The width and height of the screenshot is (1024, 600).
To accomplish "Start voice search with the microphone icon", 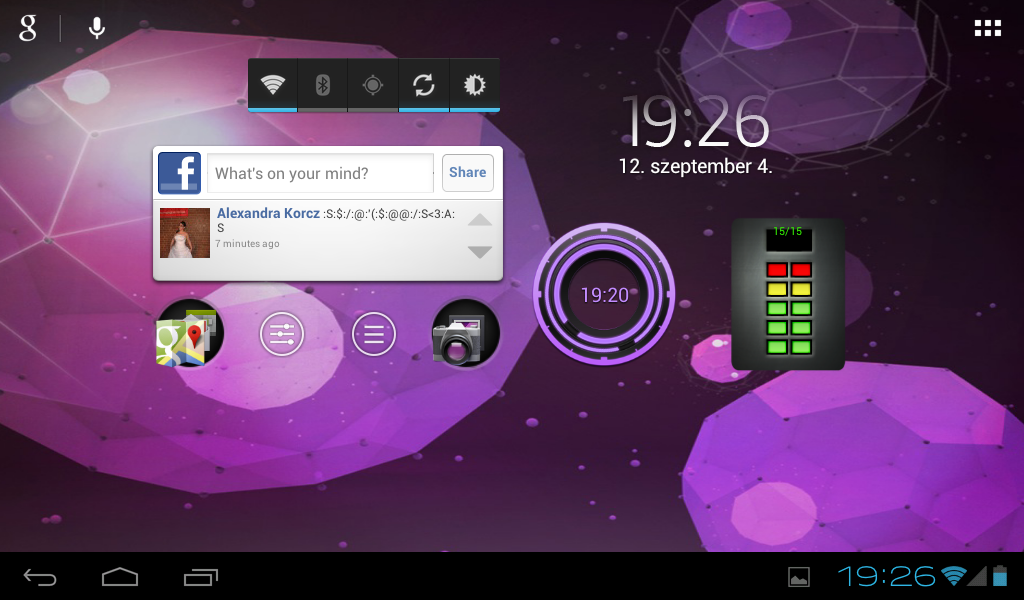I will 97,28.
